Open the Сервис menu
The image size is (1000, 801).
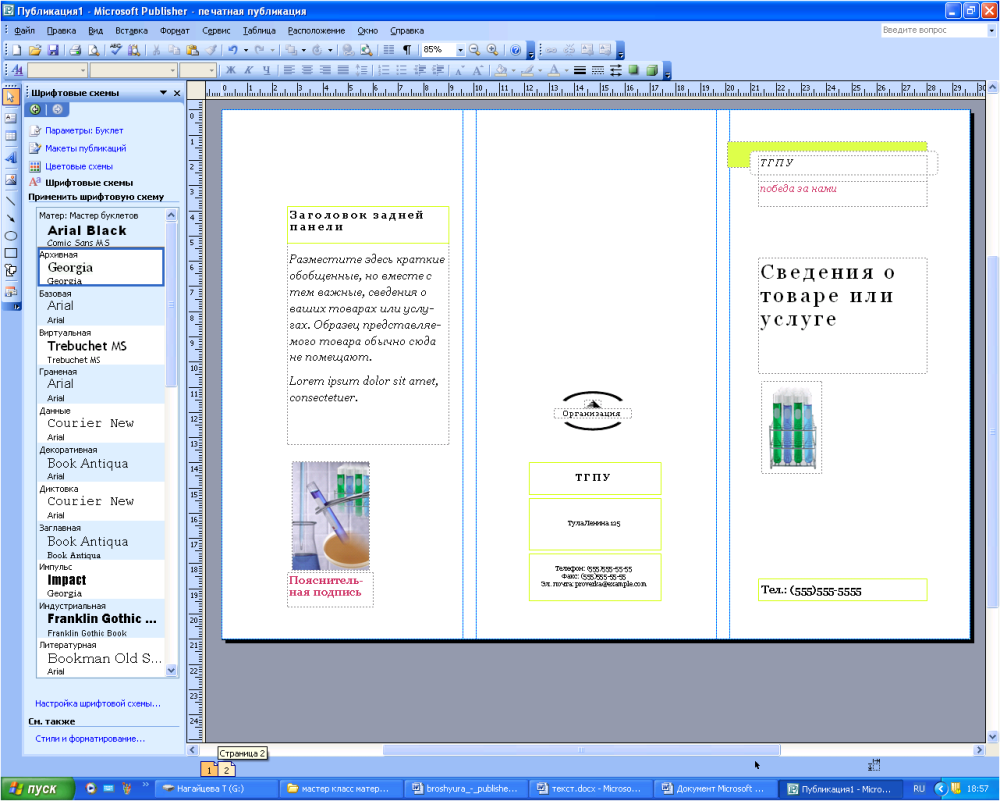click(216, 31)
